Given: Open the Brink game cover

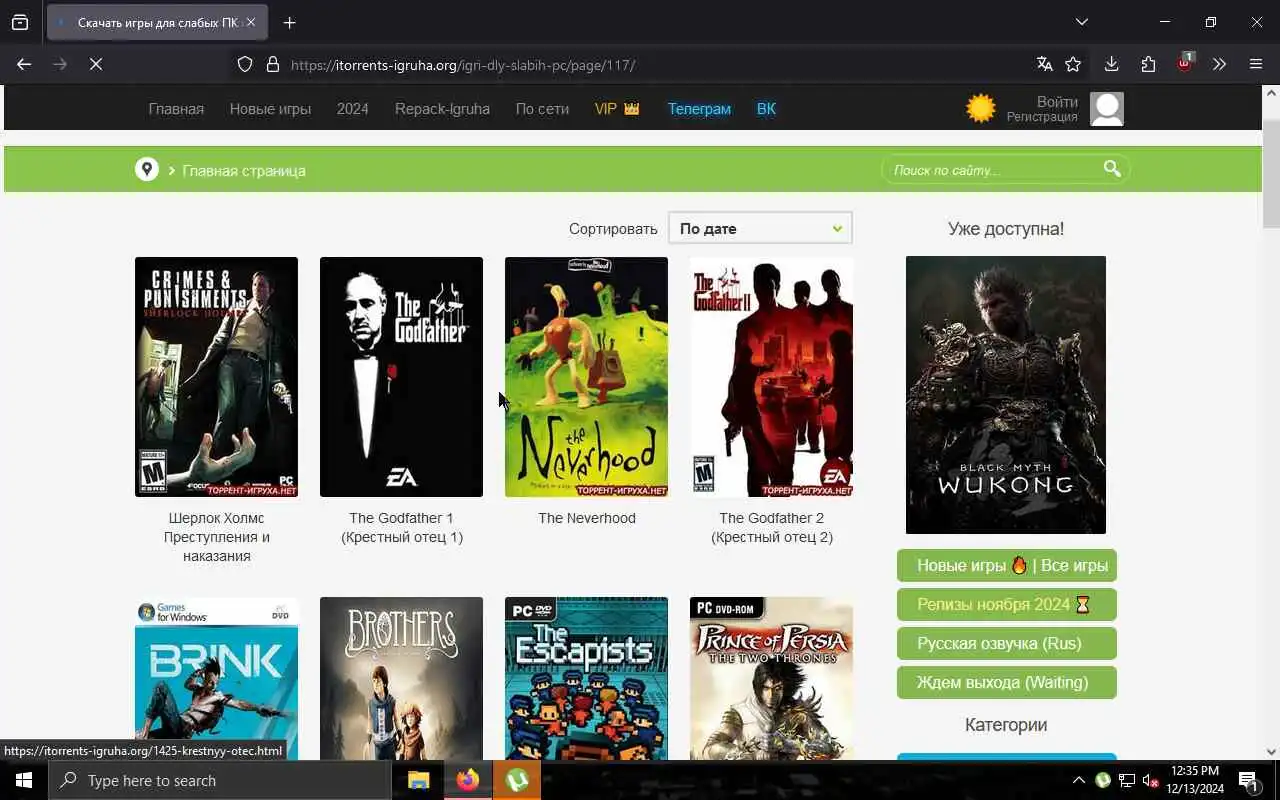Looking at the screenshot, I should point(216,678).
